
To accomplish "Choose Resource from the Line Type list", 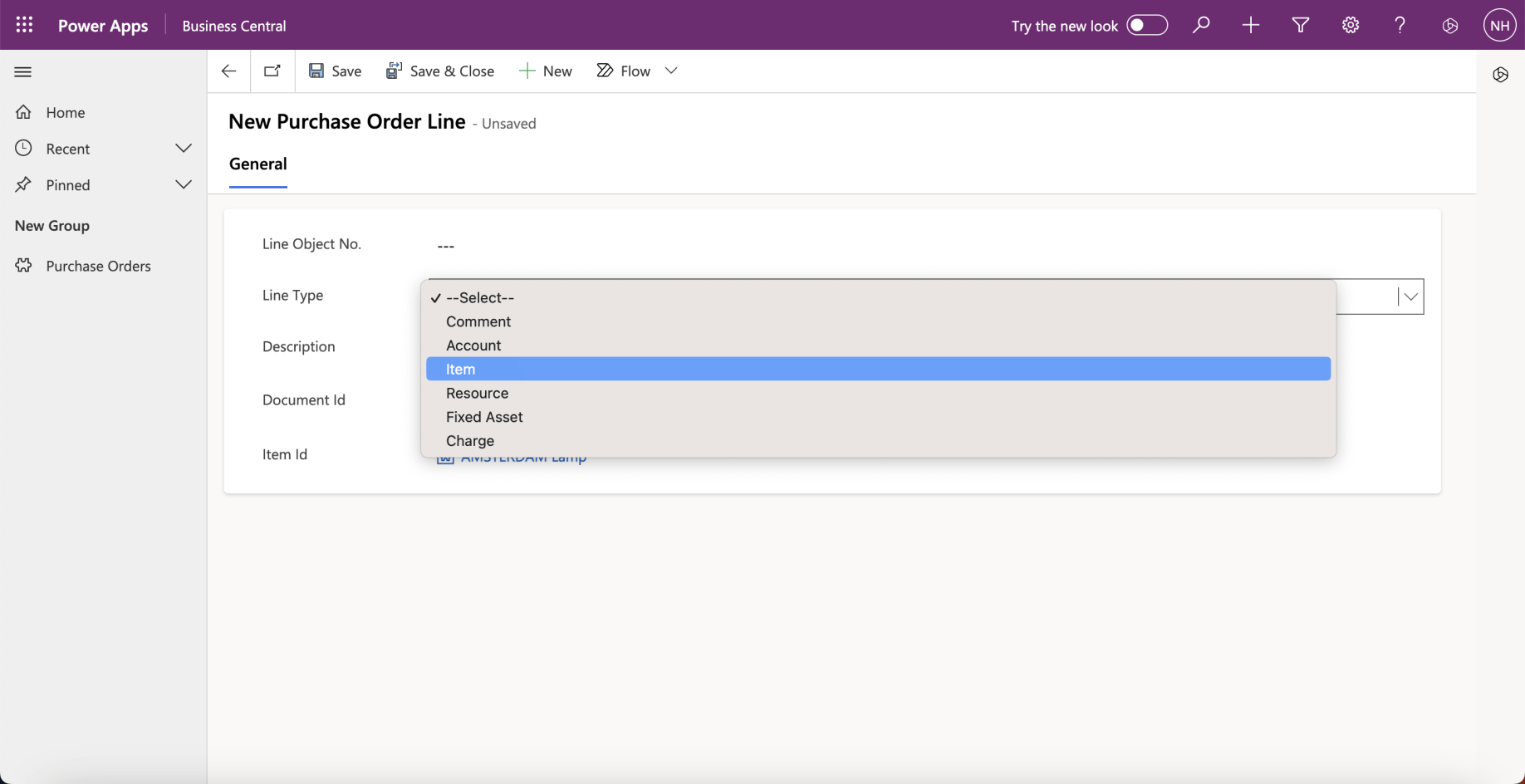I will coord(879,393).
